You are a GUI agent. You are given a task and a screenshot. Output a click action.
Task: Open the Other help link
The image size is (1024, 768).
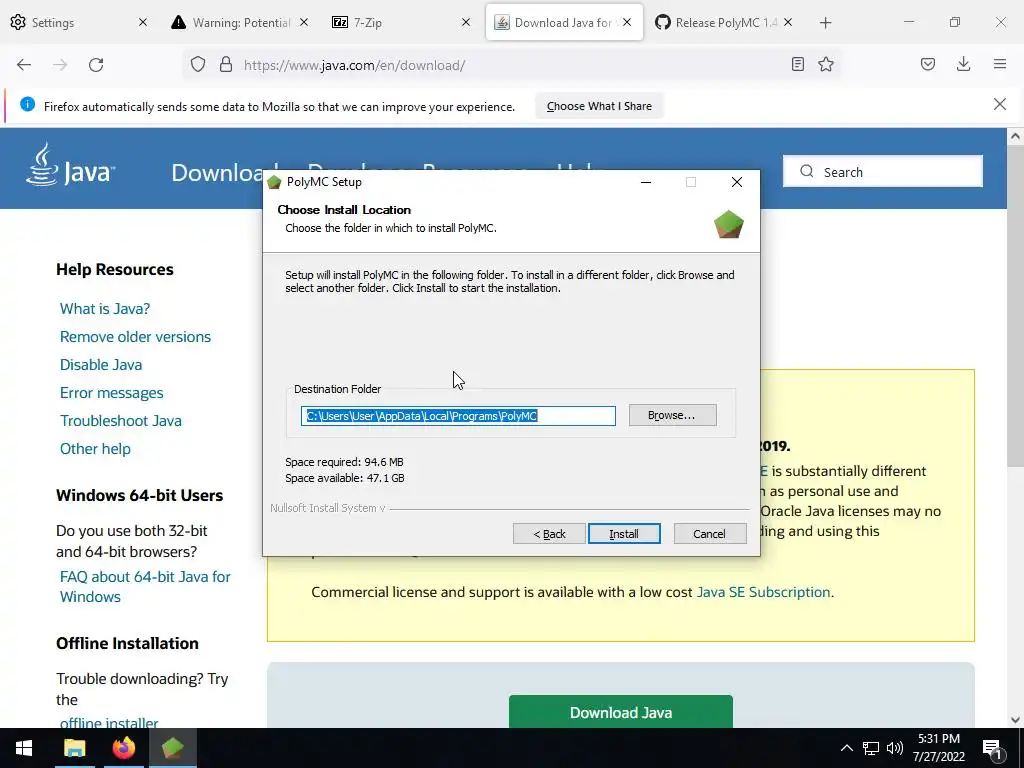(x=95, y=449)
